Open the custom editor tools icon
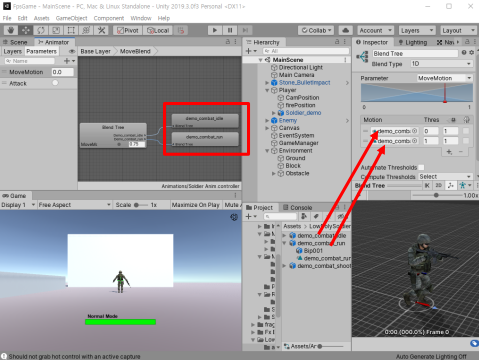The image size is (479, 360). [x=102, y=30]
